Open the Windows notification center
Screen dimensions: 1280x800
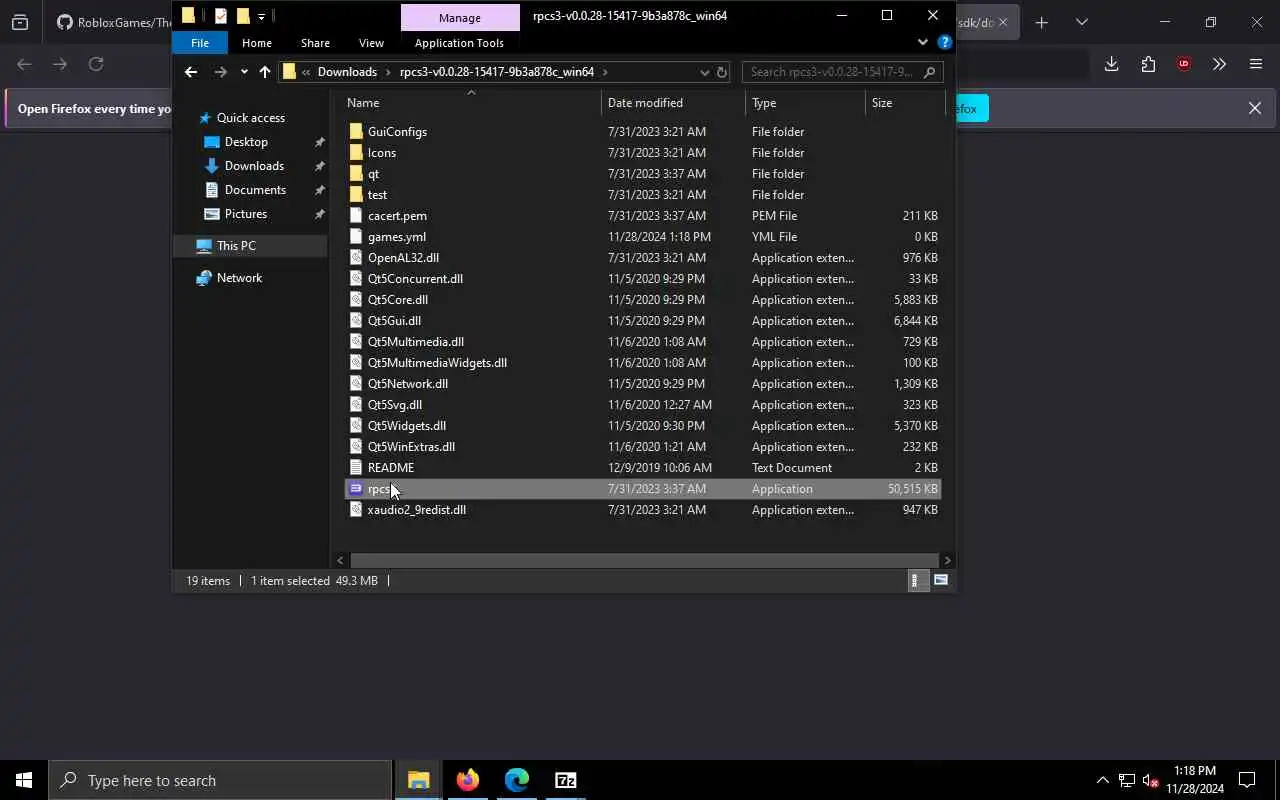(x=1247, y=780)
